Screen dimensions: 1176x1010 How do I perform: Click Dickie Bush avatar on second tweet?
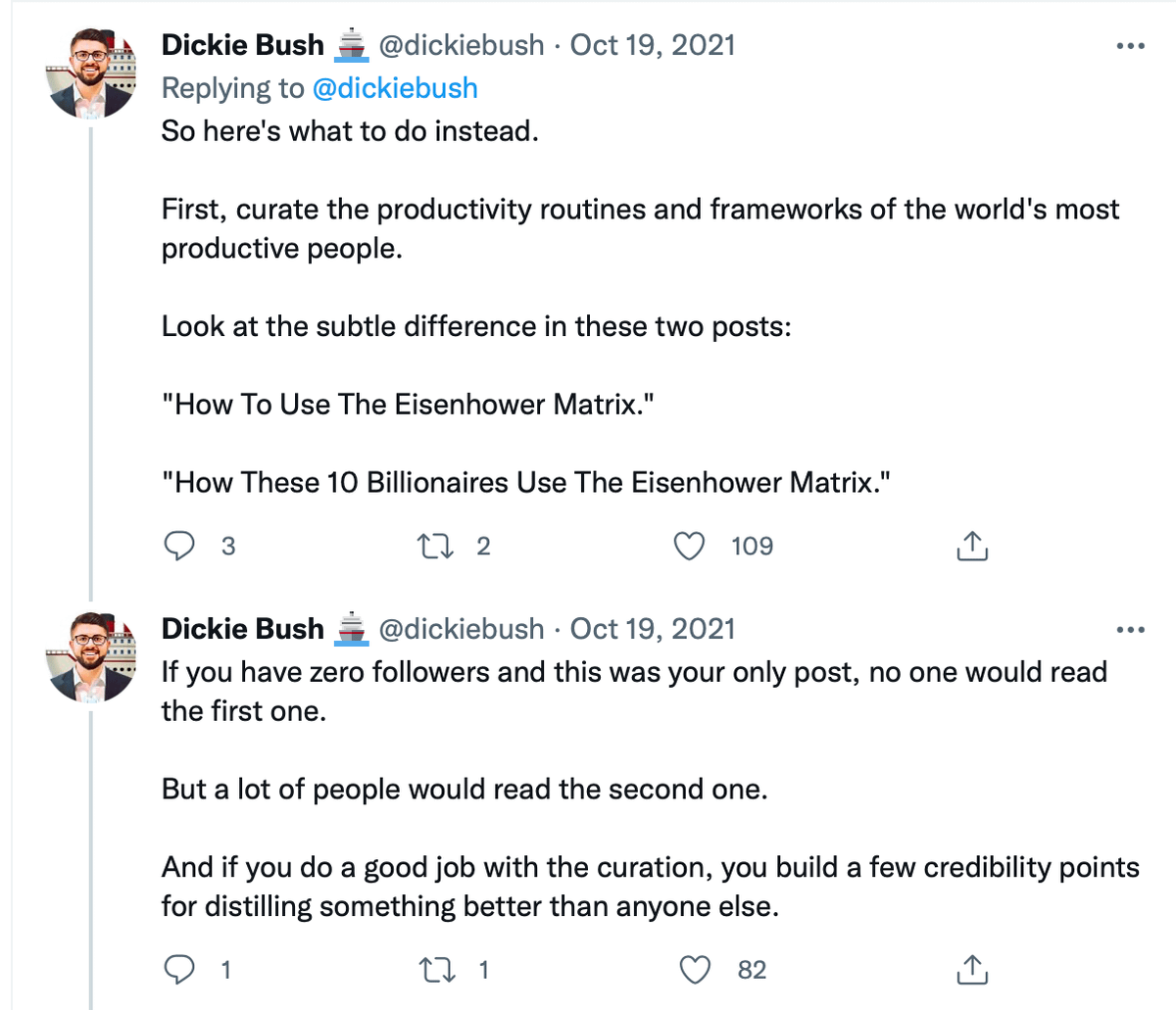[93, 657]
